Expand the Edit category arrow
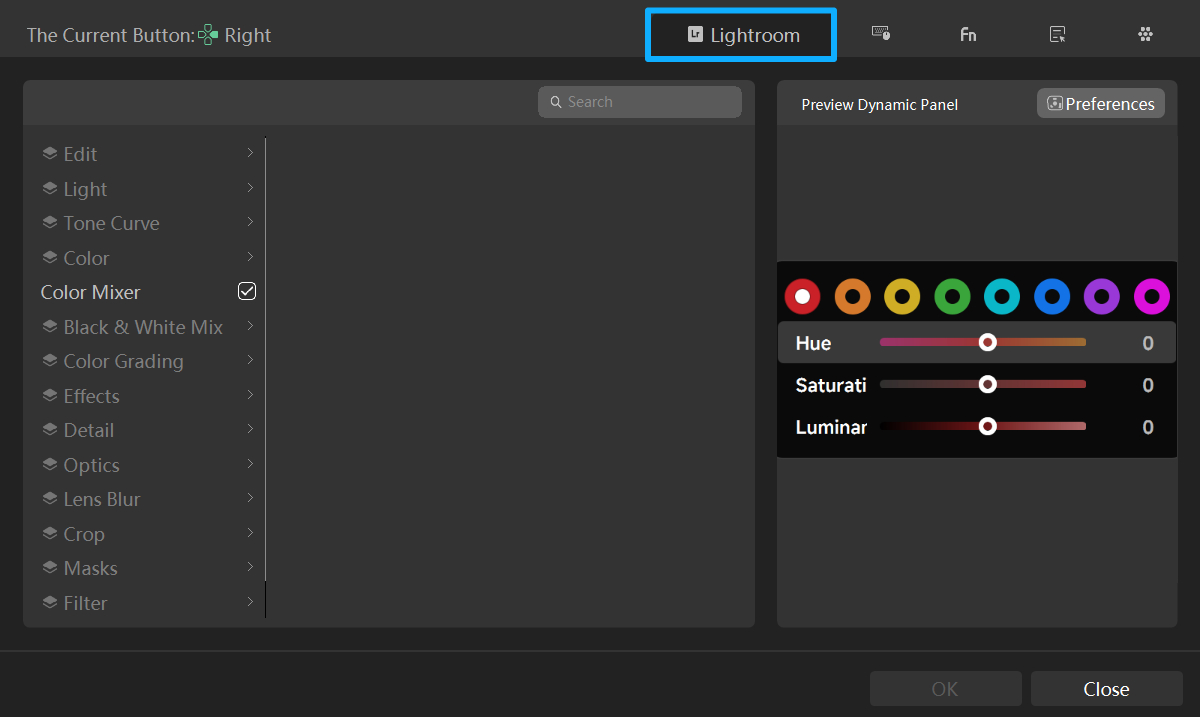Screen dimensions: 1200x717 [x=249, y=153]
